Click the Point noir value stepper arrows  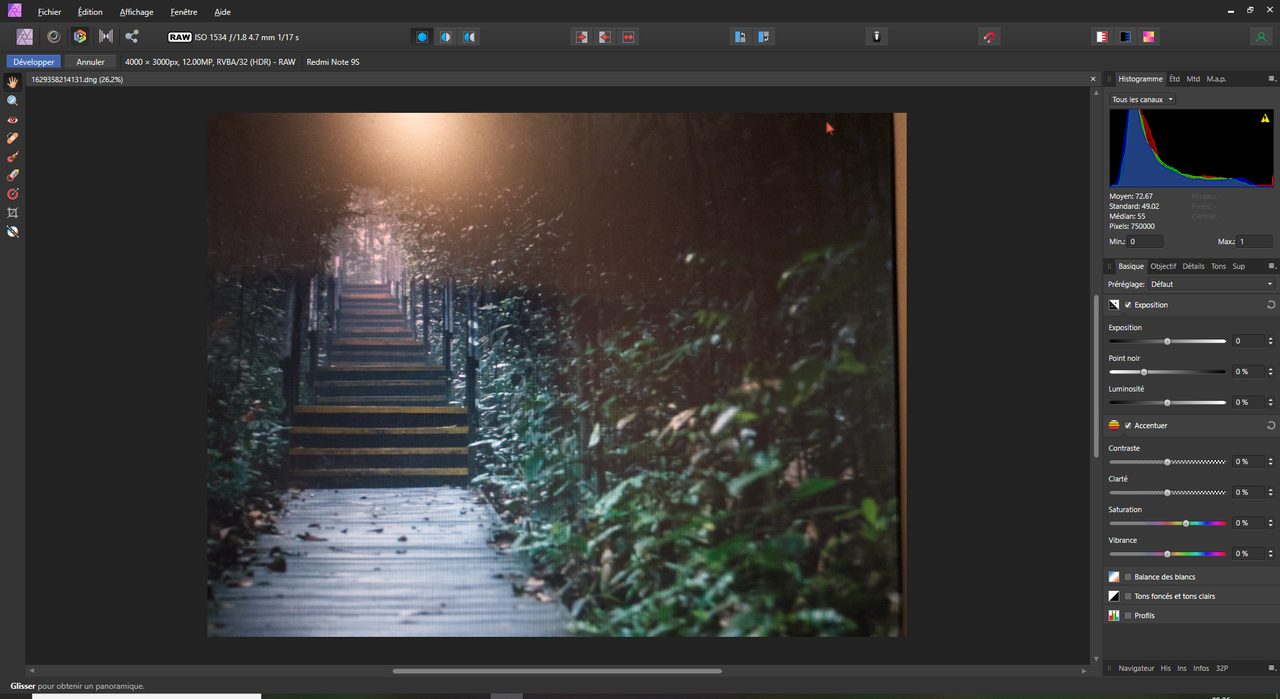pyautogui.click(x=1271, y=371)
